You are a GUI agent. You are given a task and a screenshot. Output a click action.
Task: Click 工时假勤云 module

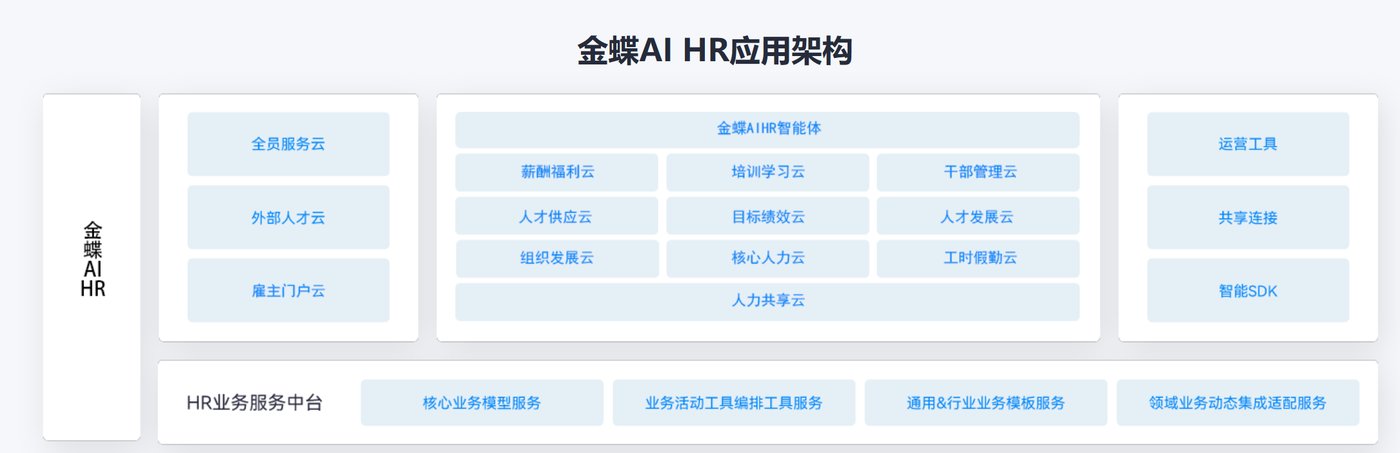coord(978,258)
